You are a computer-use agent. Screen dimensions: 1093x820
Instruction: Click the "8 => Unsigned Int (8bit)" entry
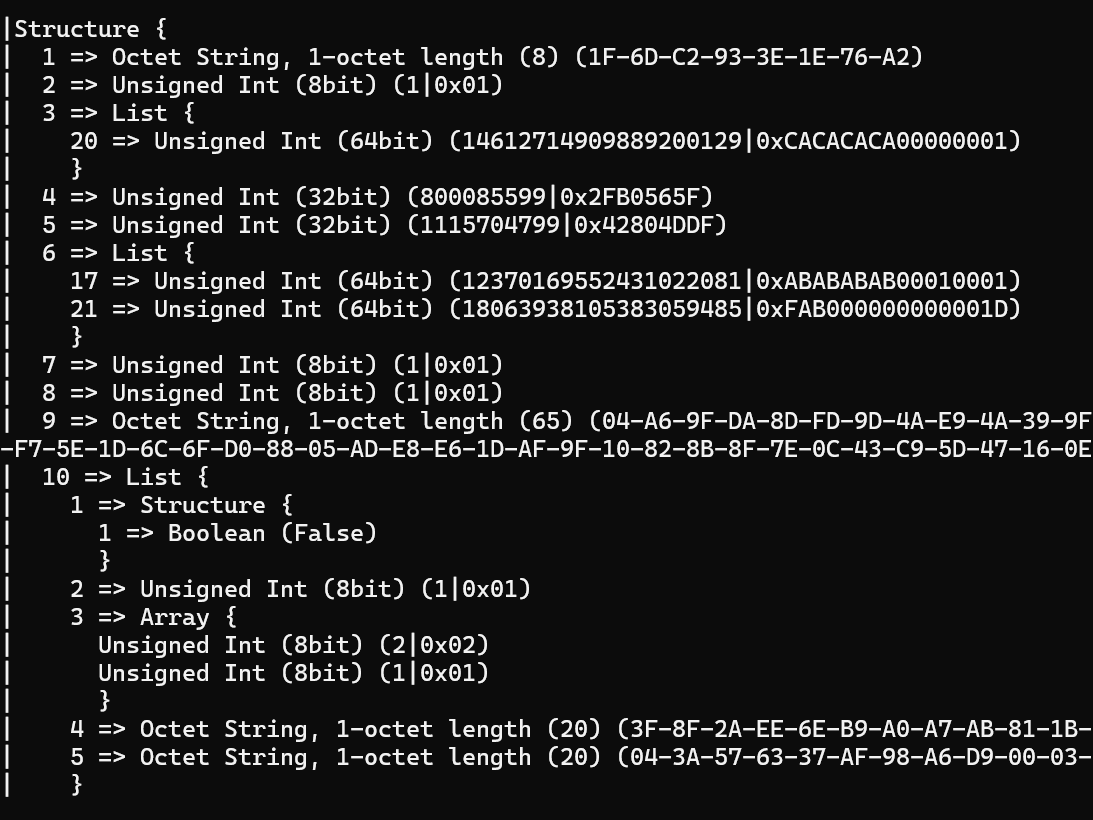(272, 393)
